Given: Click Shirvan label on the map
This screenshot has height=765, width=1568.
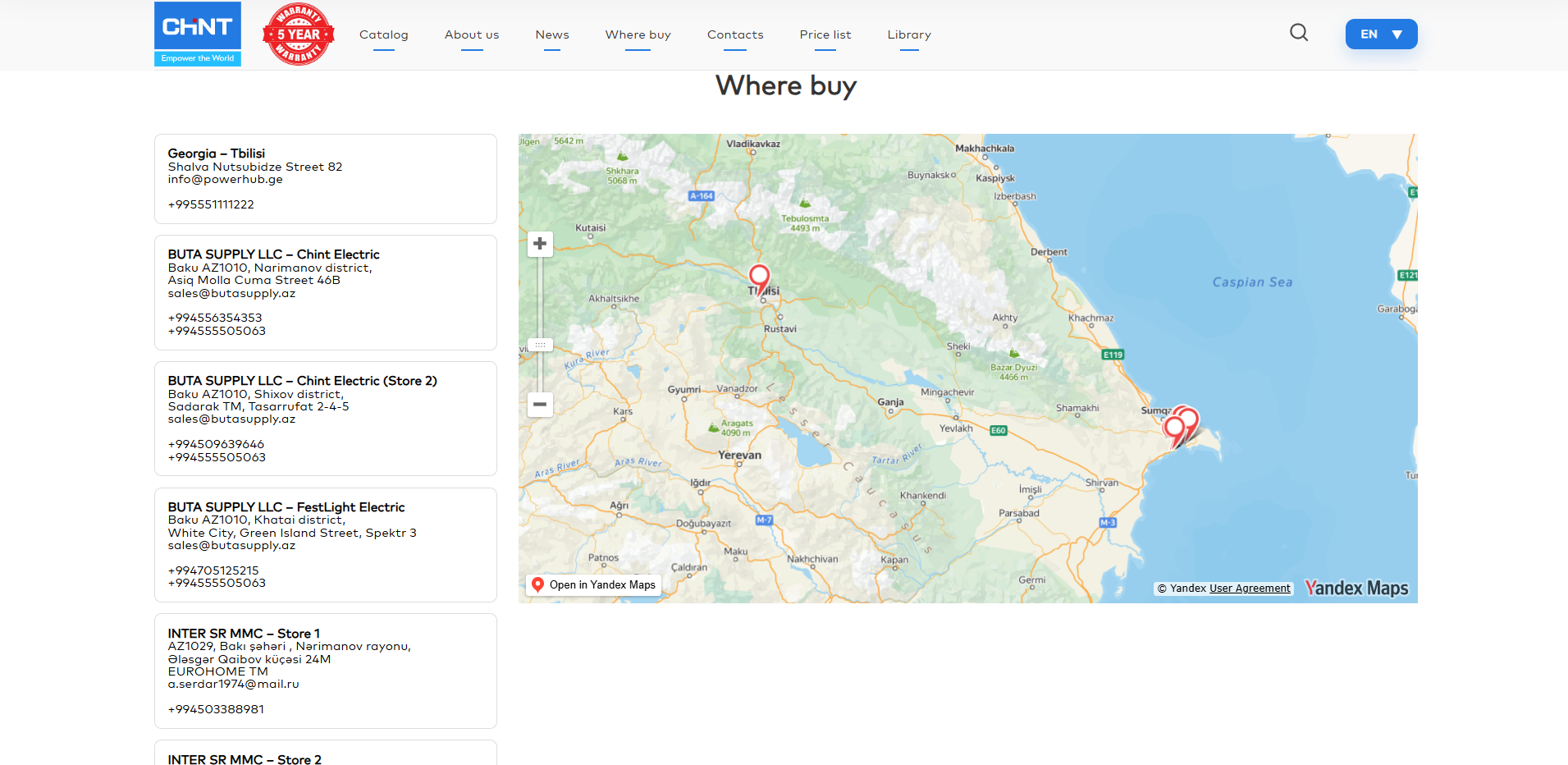Looking at the screenshot, I should pos(1102,483).
